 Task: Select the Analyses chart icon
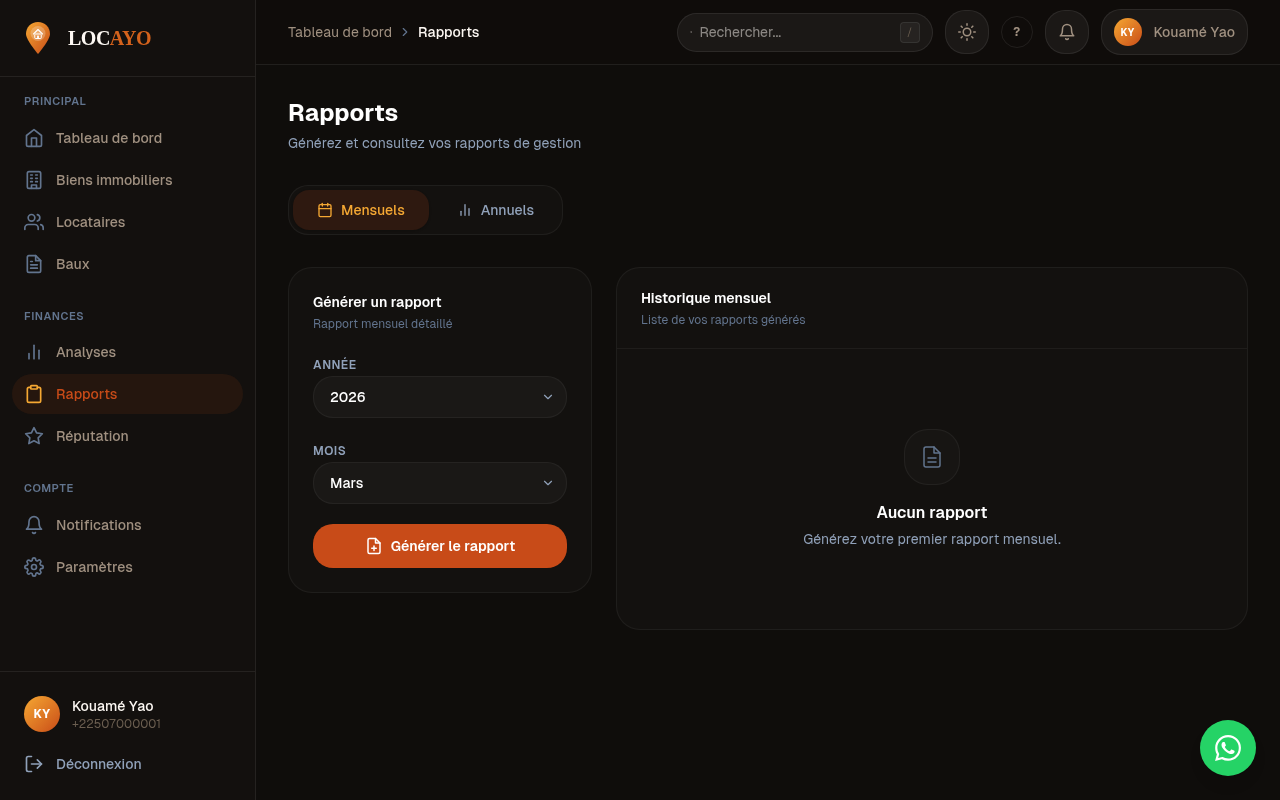(x=33, y=351)
